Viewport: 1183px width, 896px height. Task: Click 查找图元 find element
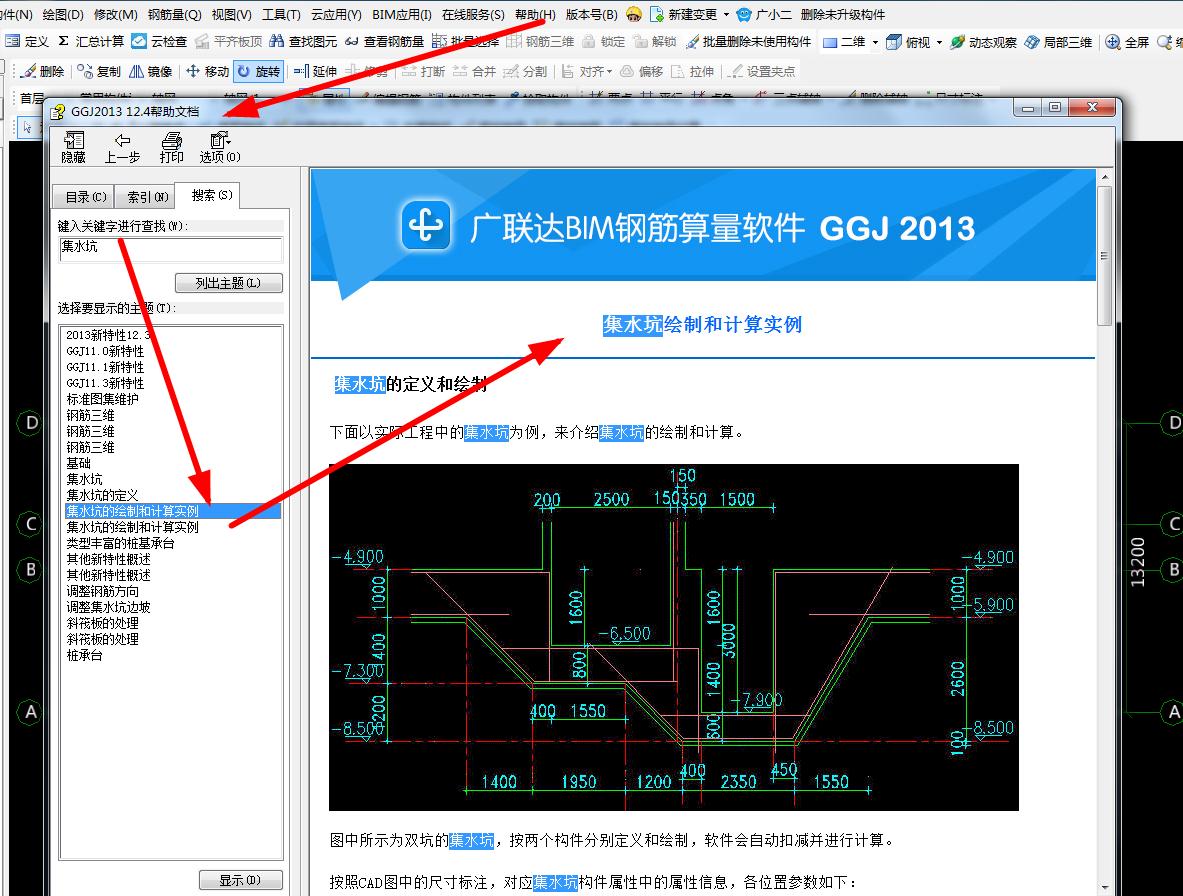[x=303, y=41]
